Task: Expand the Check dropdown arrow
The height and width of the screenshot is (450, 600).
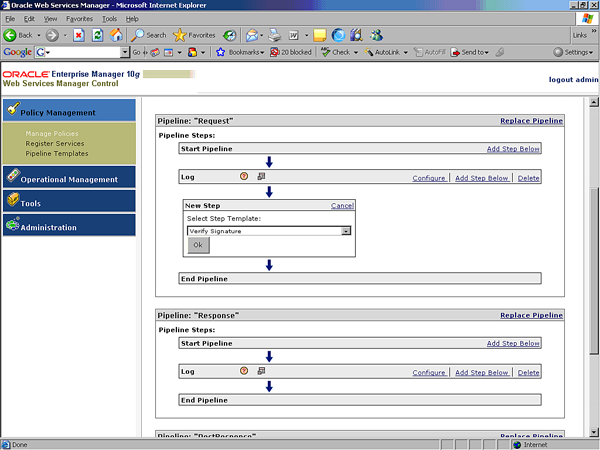Action: point(356,52)
